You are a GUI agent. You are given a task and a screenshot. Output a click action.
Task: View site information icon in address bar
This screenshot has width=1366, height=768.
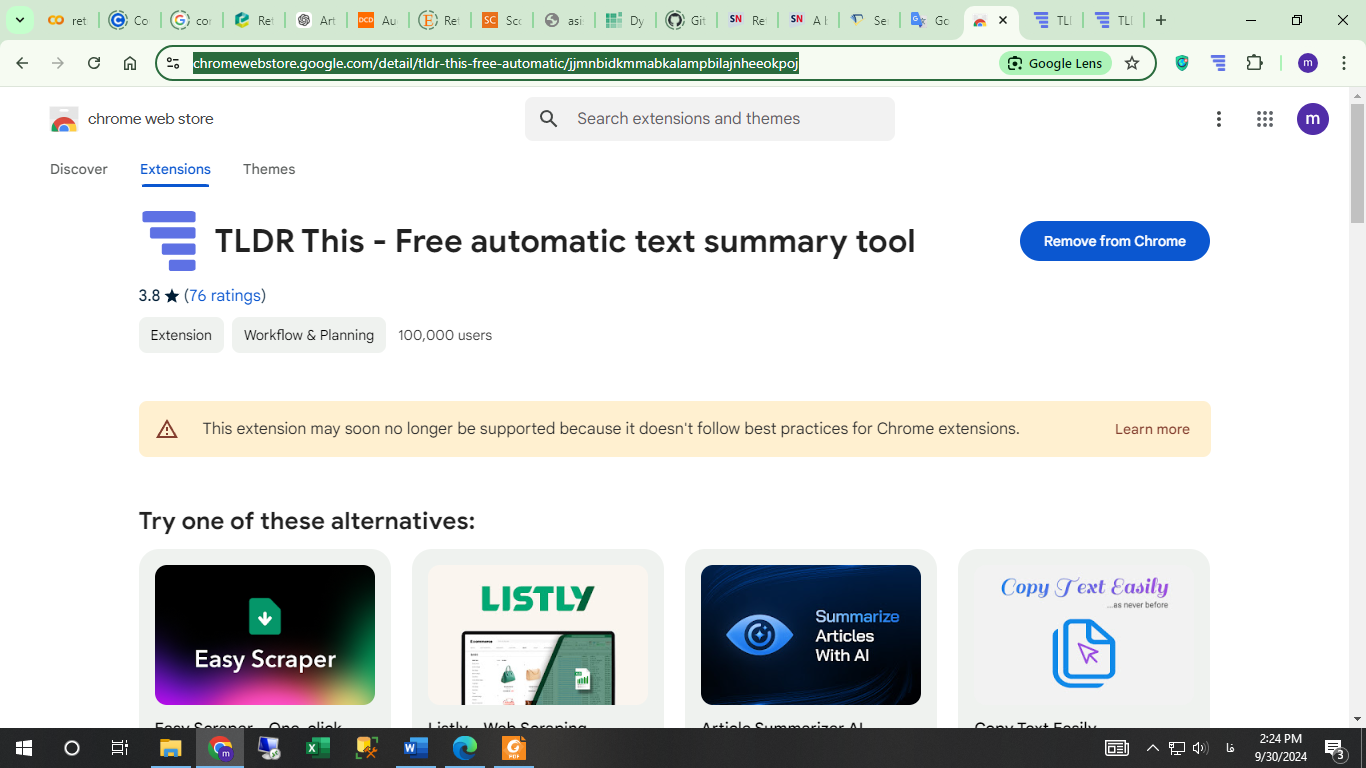173,63
